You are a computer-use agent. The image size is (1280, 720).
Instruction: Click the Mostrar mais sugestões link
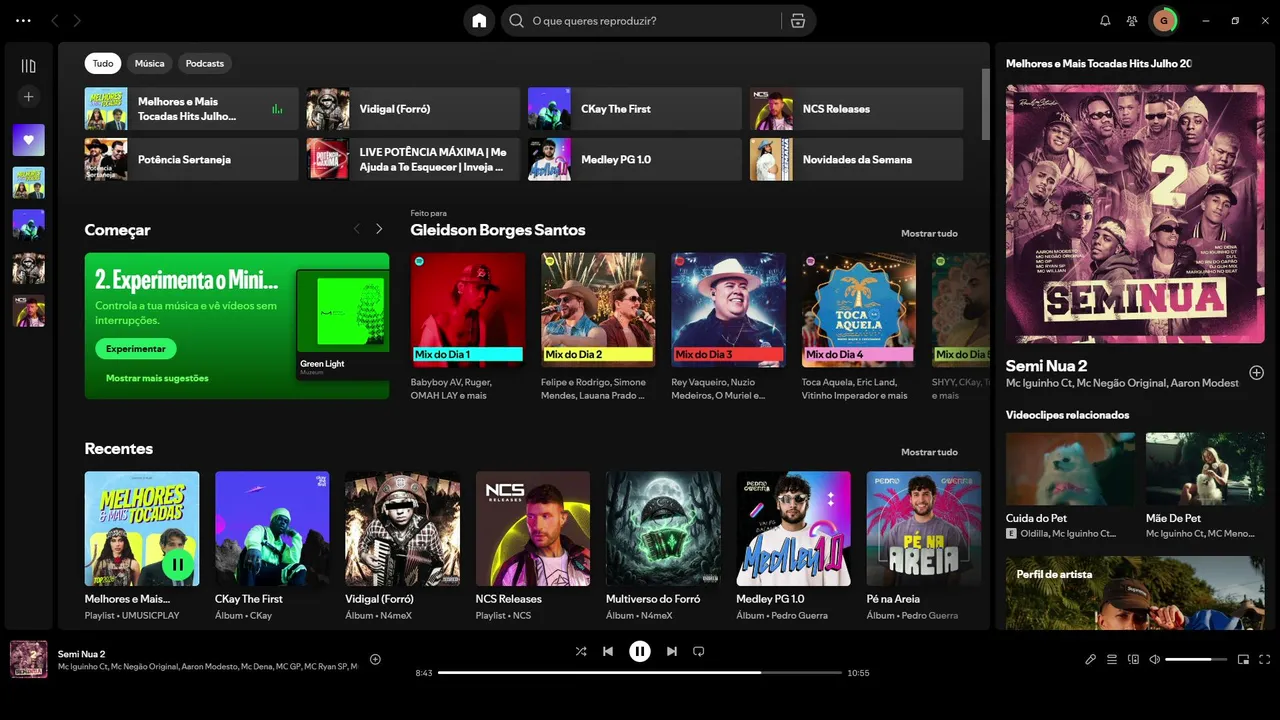click(157, 378)
